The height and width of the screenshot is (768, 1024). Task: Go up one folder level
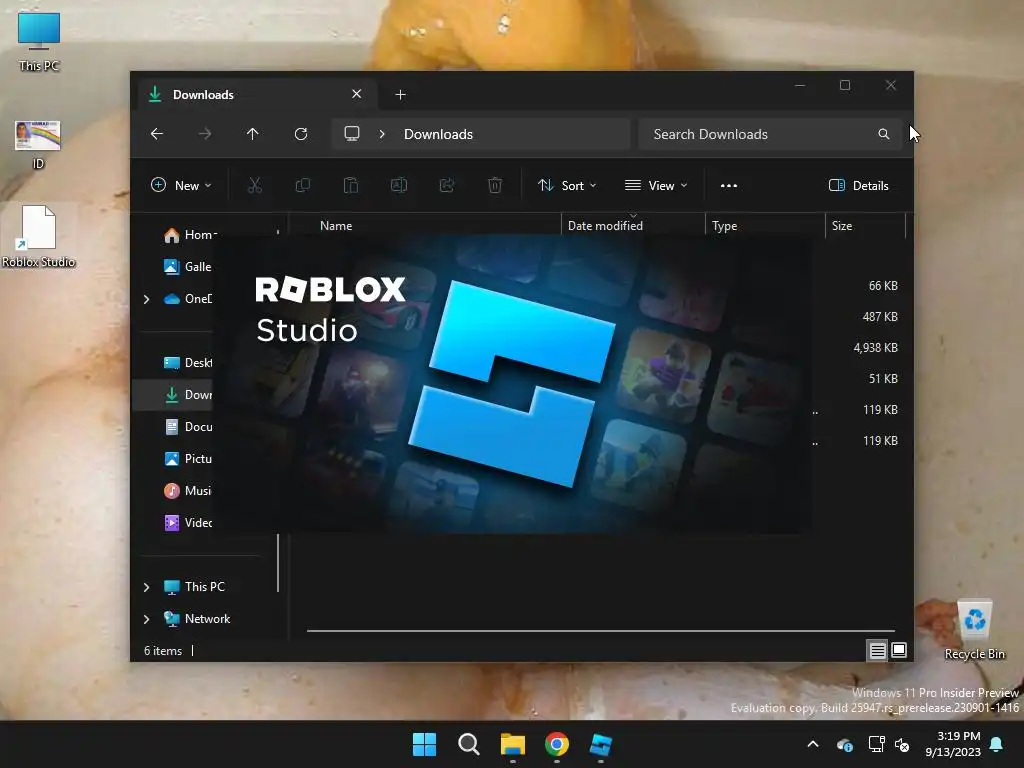[x=253, y=134]
